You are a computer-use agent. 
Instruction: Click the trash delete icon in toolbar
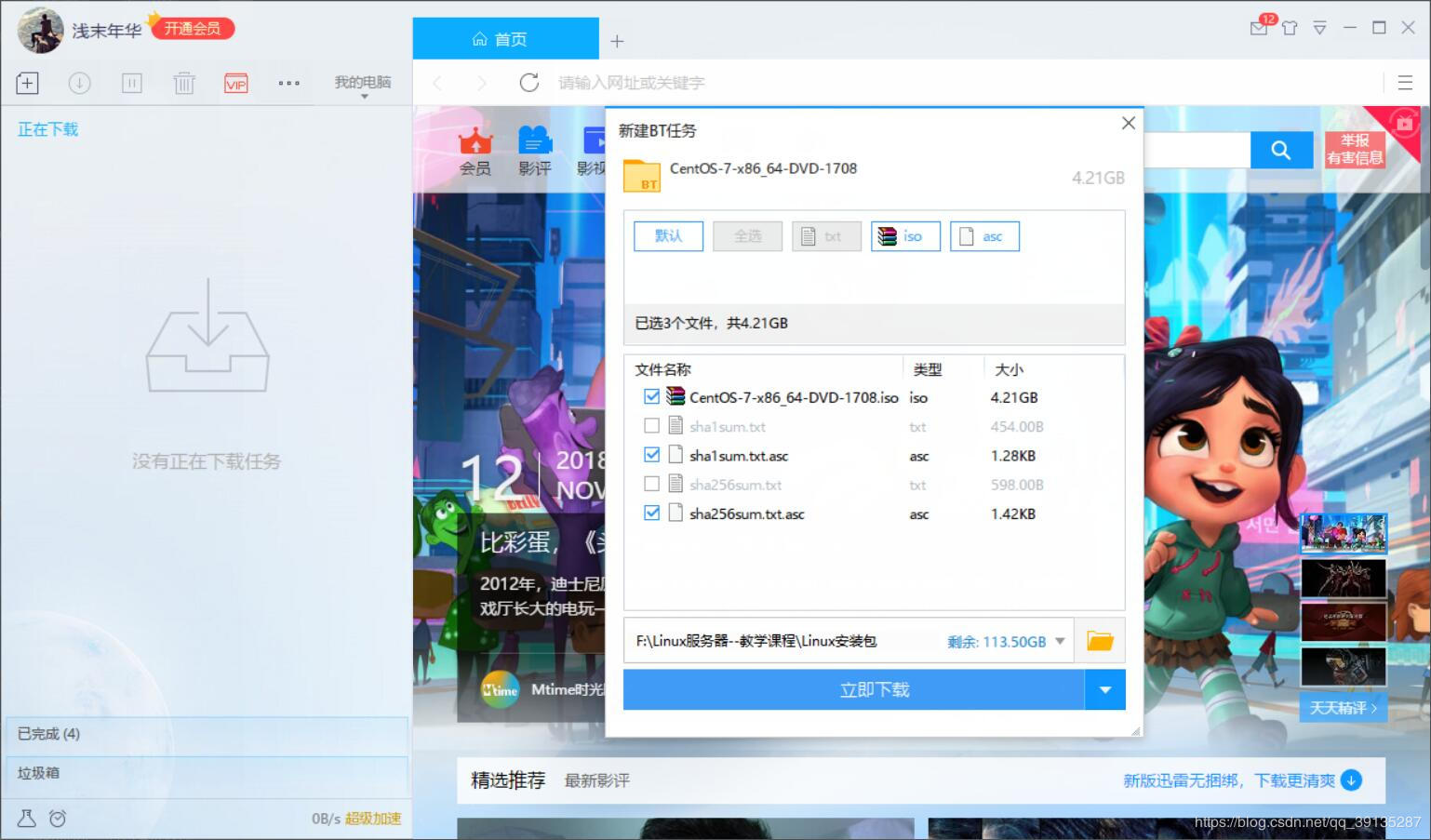pos(184,83)
